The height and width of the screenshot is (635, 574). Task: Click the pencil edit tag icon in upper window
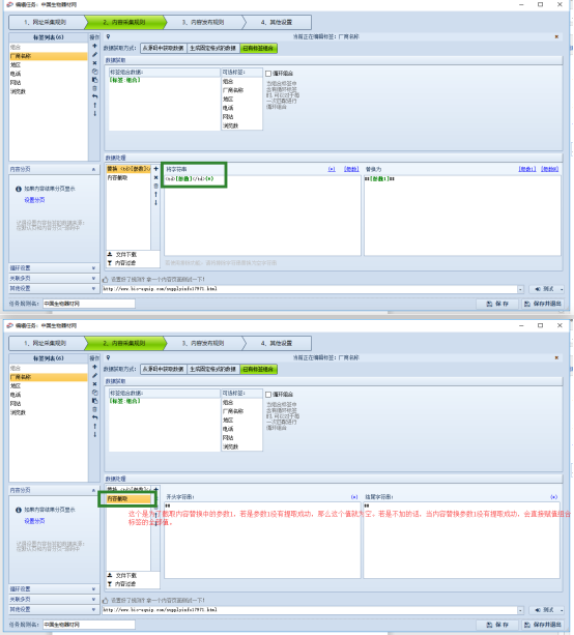pyautogui.click(x=95, y=54)
